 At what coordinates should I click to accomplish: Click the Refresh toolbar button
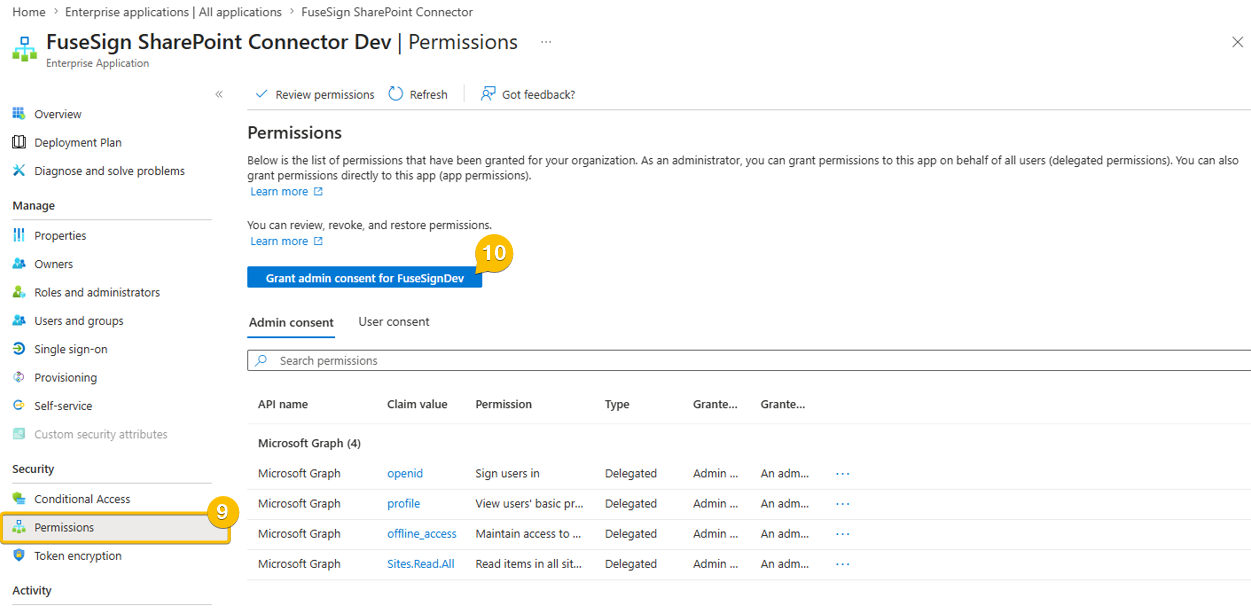[x=418, y=94]
